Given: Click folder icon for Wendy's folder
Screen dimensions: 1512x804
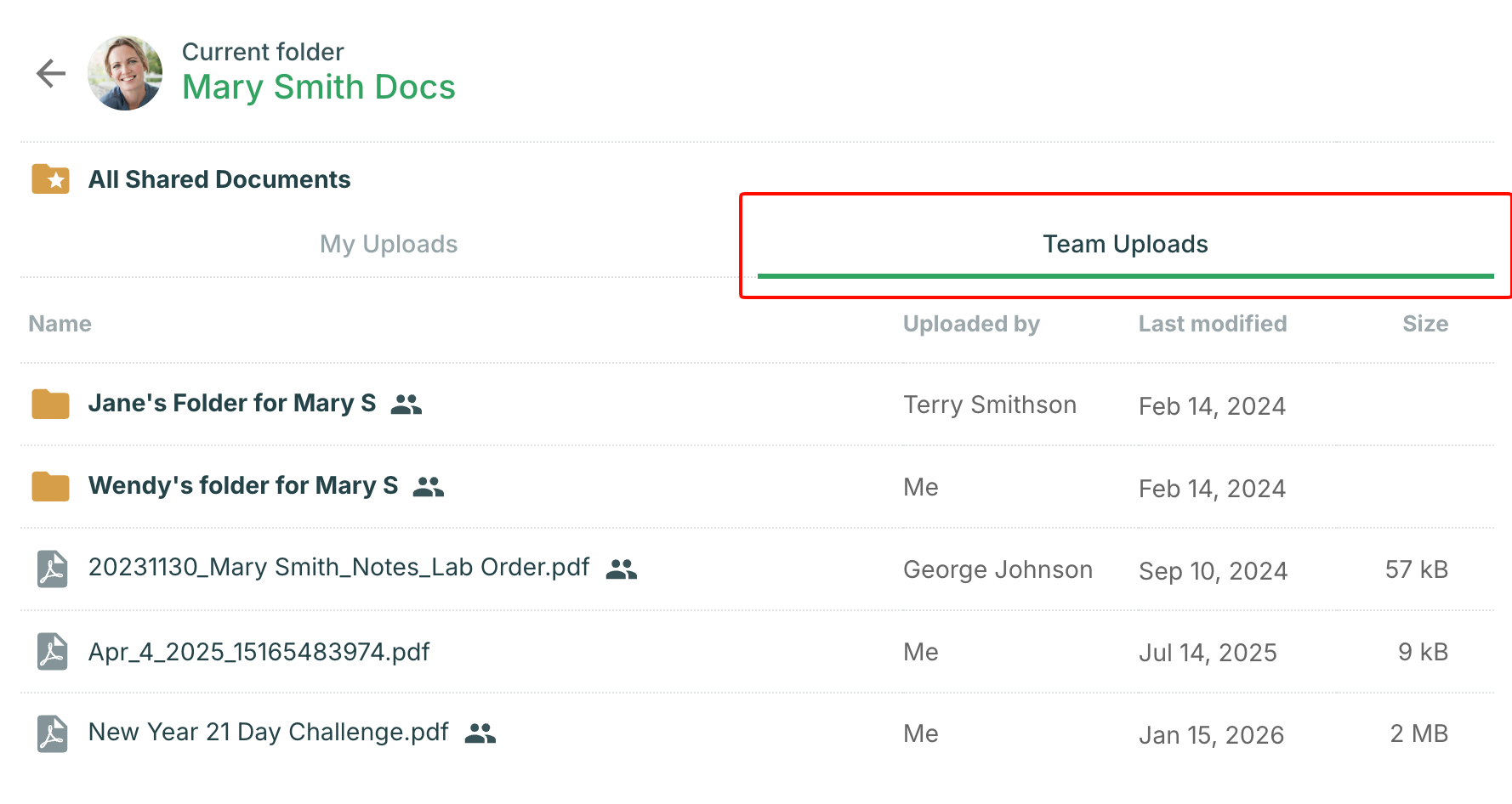Looking at the screenshot, I should (51, 486).
